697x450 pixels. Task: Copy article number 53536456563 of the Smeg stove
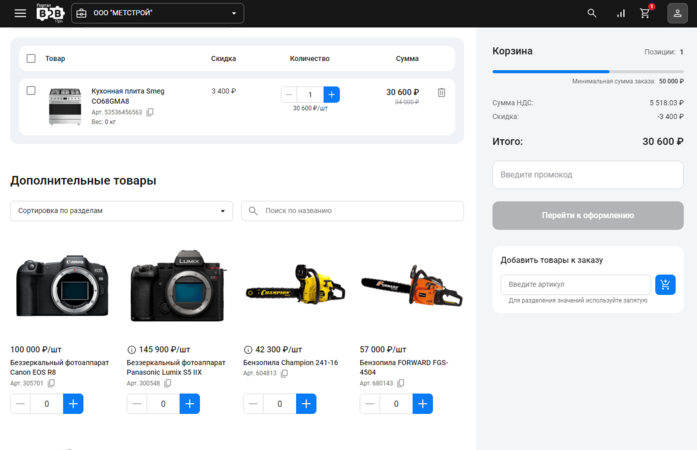click(x=150, y=112)
